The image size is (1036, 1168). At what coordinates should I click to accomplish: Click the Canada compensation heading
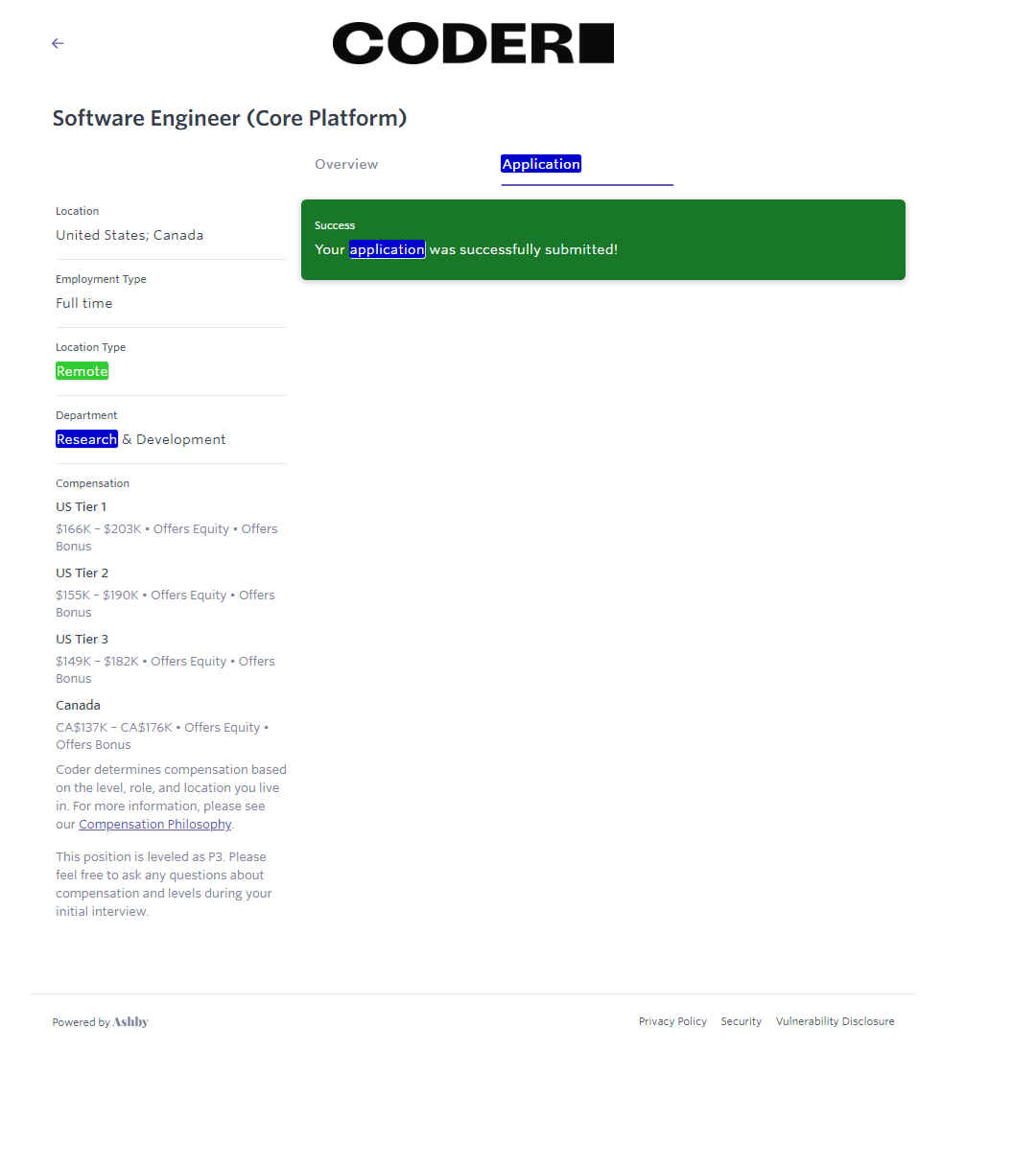point(79,705)
